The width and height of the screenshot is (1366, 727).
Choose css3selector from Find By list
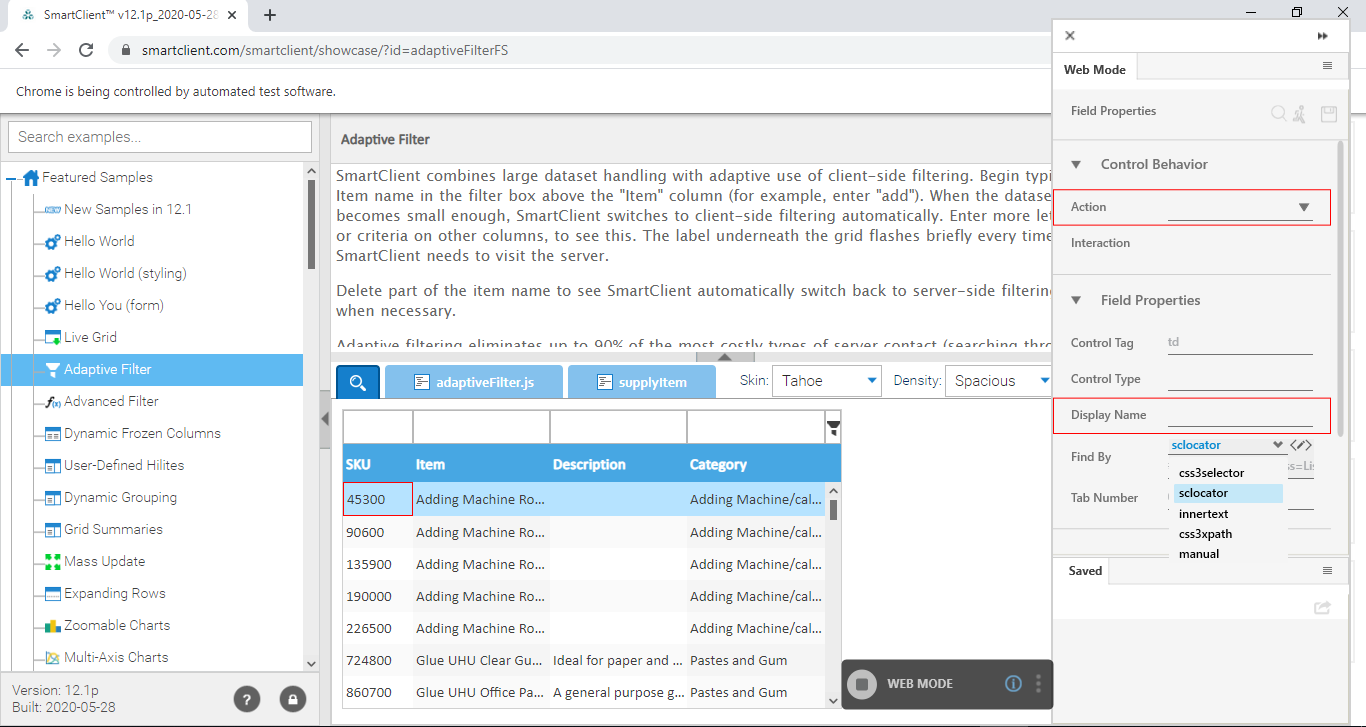tap(1228, 473)
